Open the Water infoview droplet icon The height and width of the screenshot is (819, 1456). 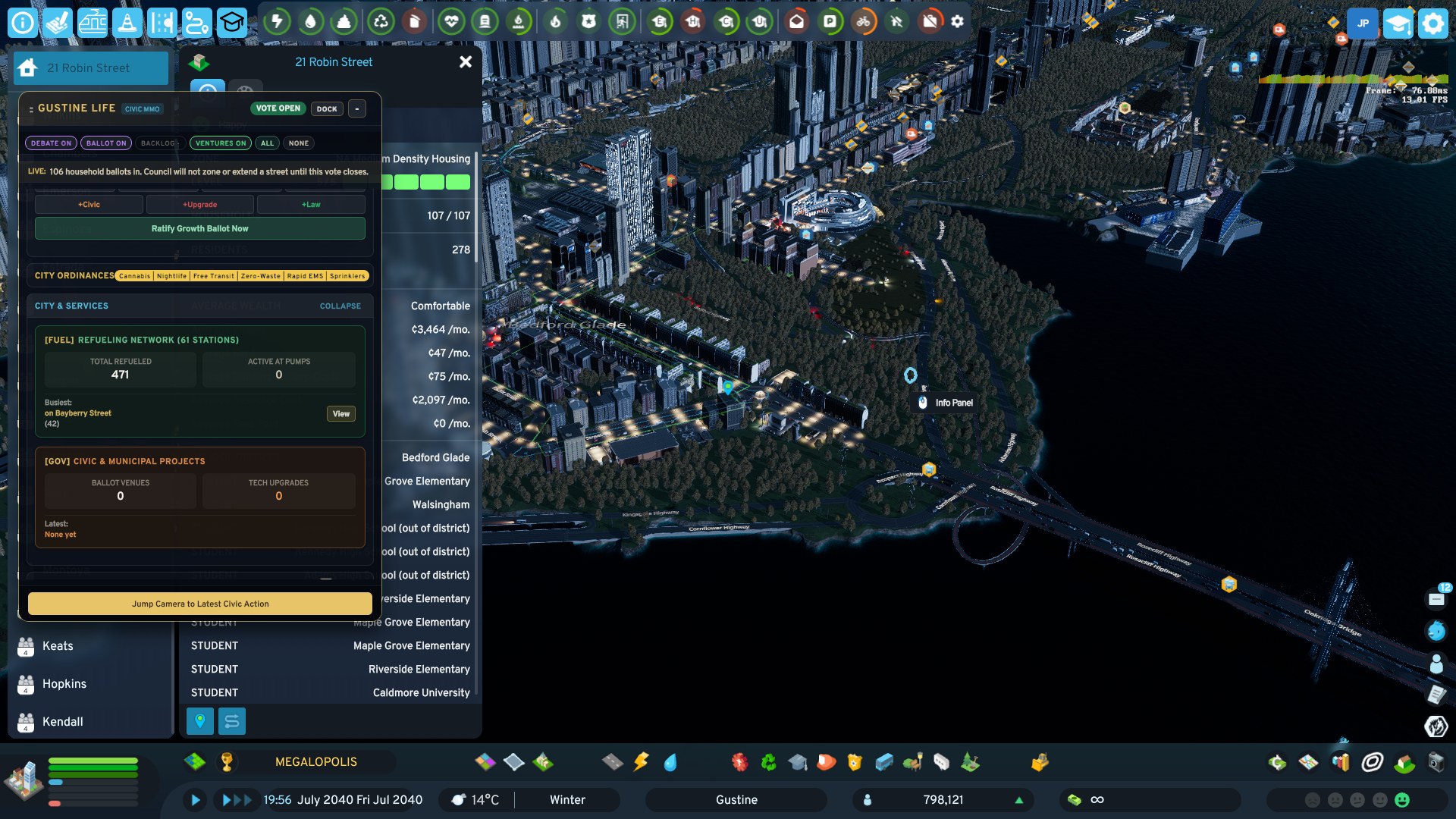pos(310,21)
